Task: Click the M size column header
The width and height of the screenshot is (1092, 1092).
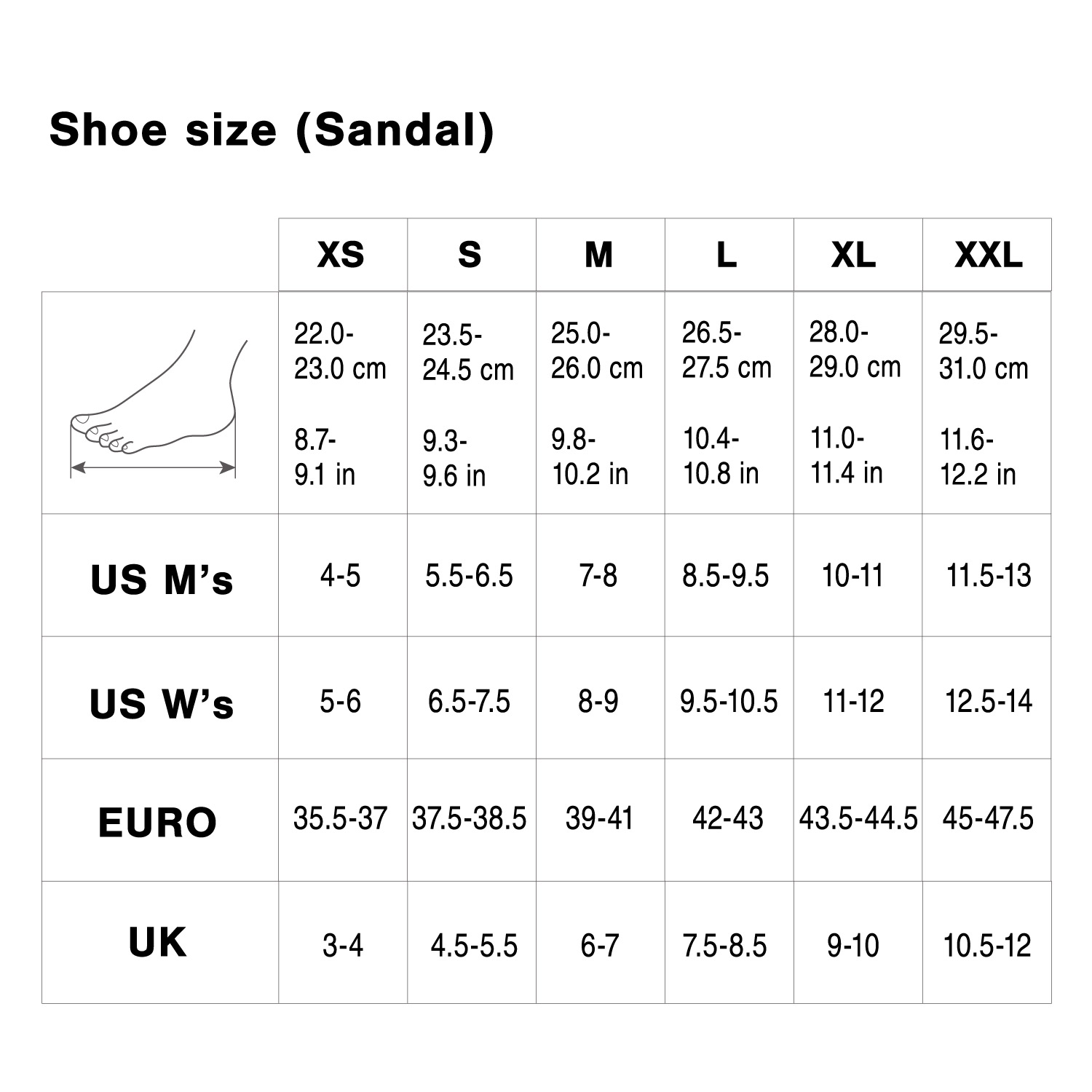Action: click(599, 255)
